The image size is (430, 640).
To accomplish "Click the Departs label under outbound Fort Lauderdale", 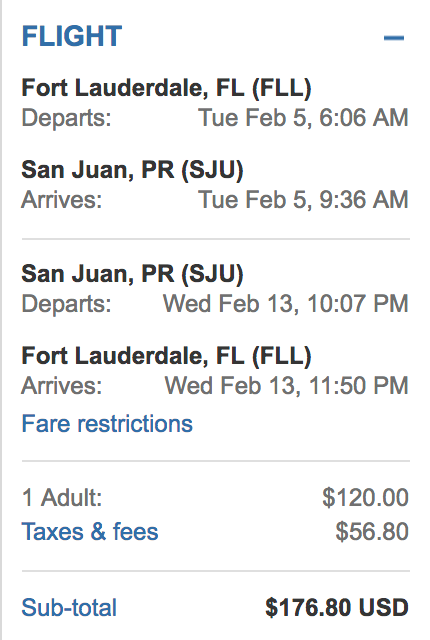I will [x=66, y=118].
